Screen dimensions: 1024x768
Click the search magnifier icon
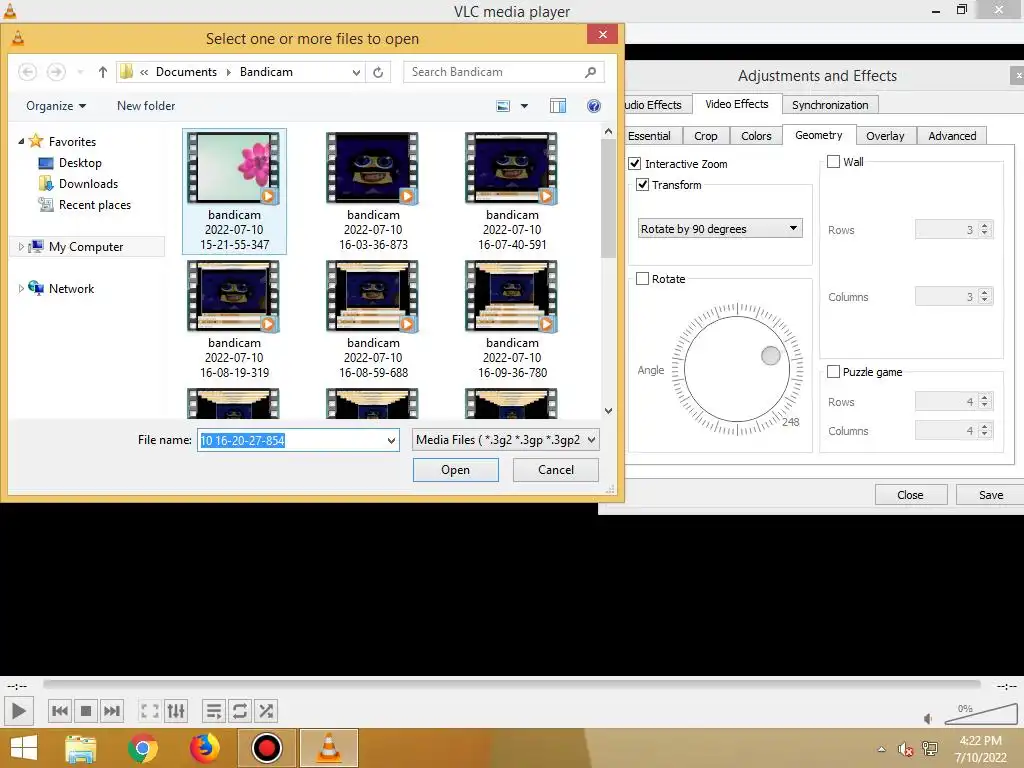[x=590, y=72]
